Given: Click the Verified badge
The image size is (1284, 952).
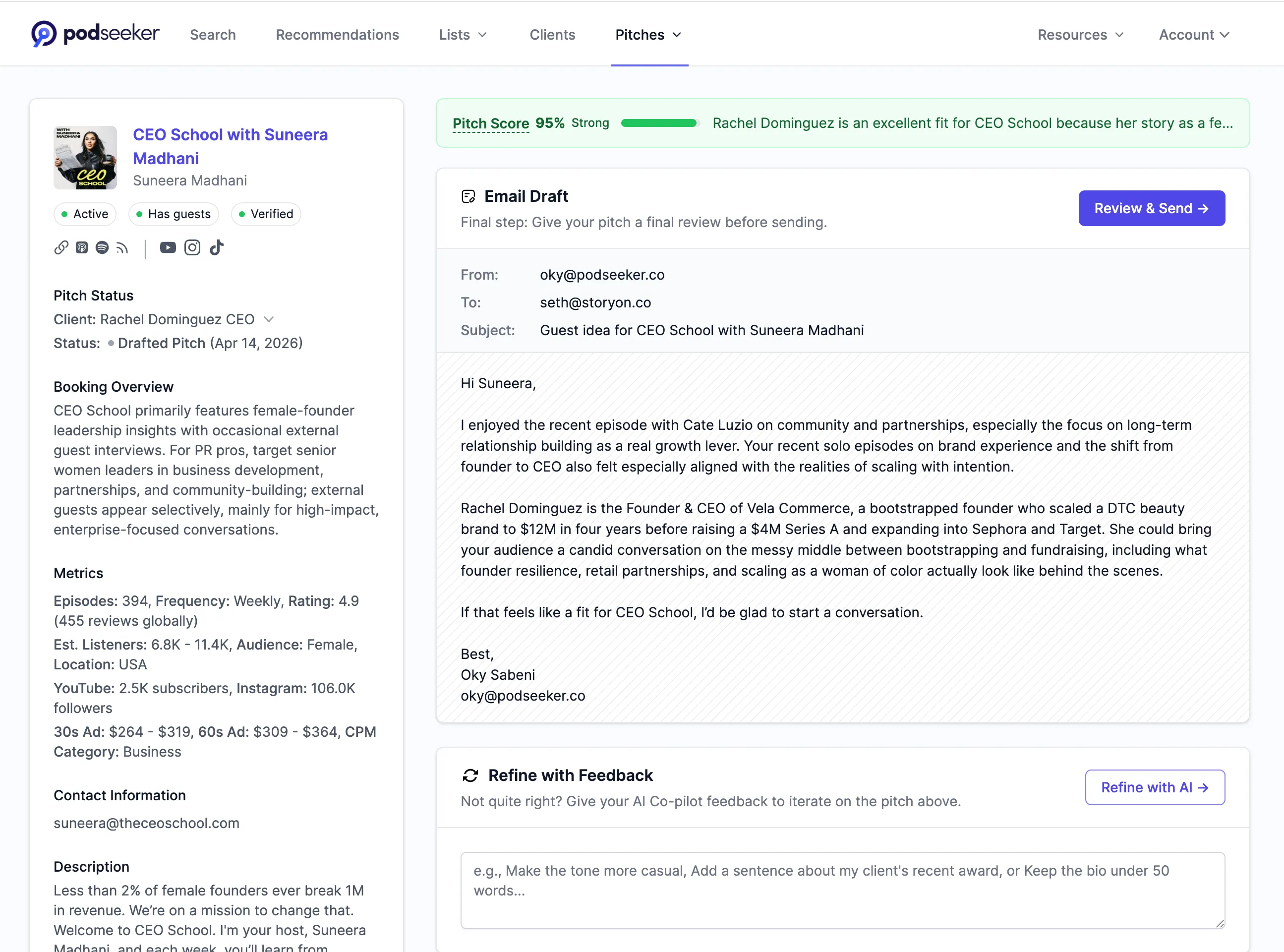Looking at the screenshot, I should (x=266, y=214).
